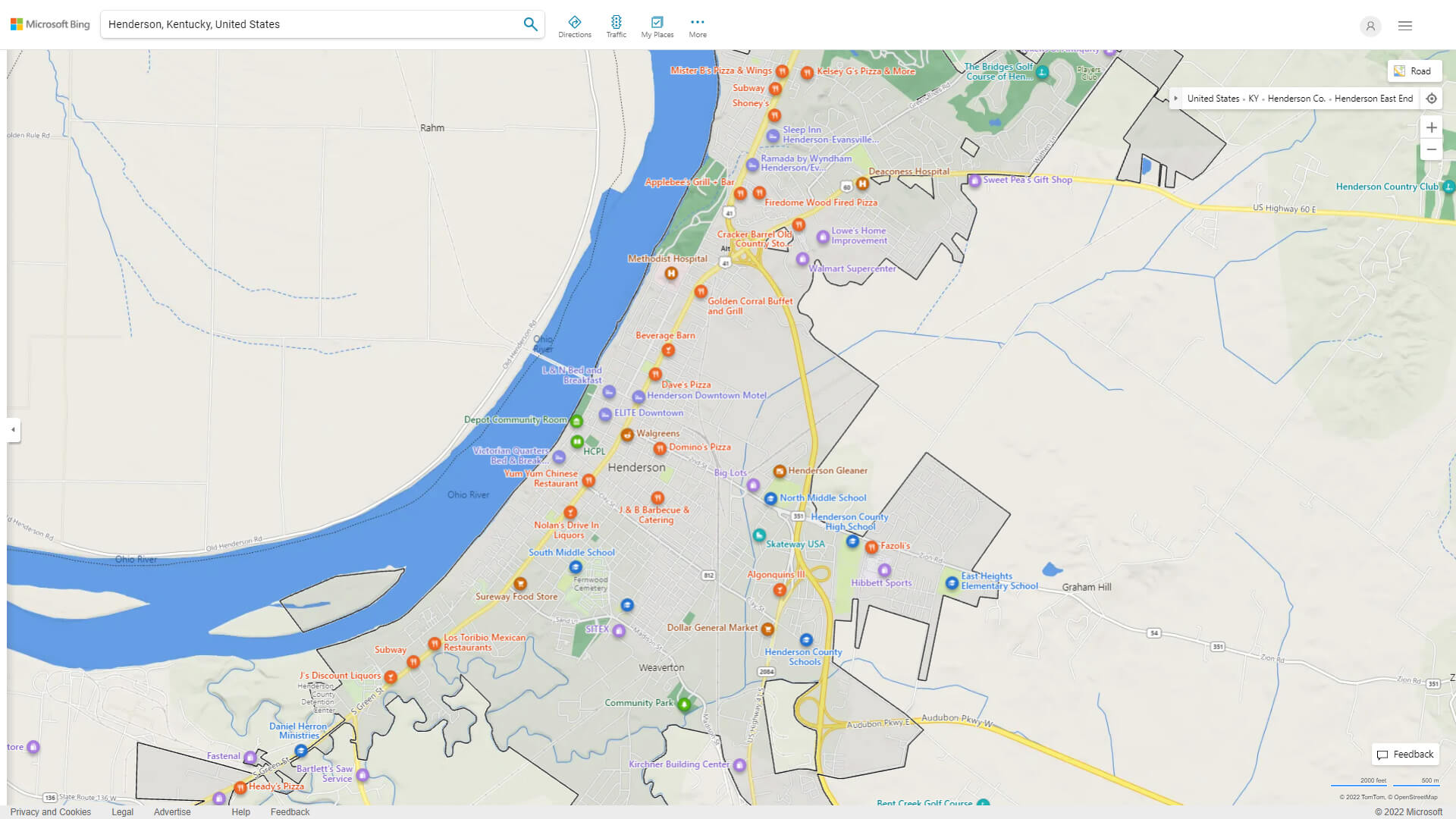The width and height of the screenshot is (1456, 819).
Task: Open the Feedback dialog
Action: [x=1405, y=754]
